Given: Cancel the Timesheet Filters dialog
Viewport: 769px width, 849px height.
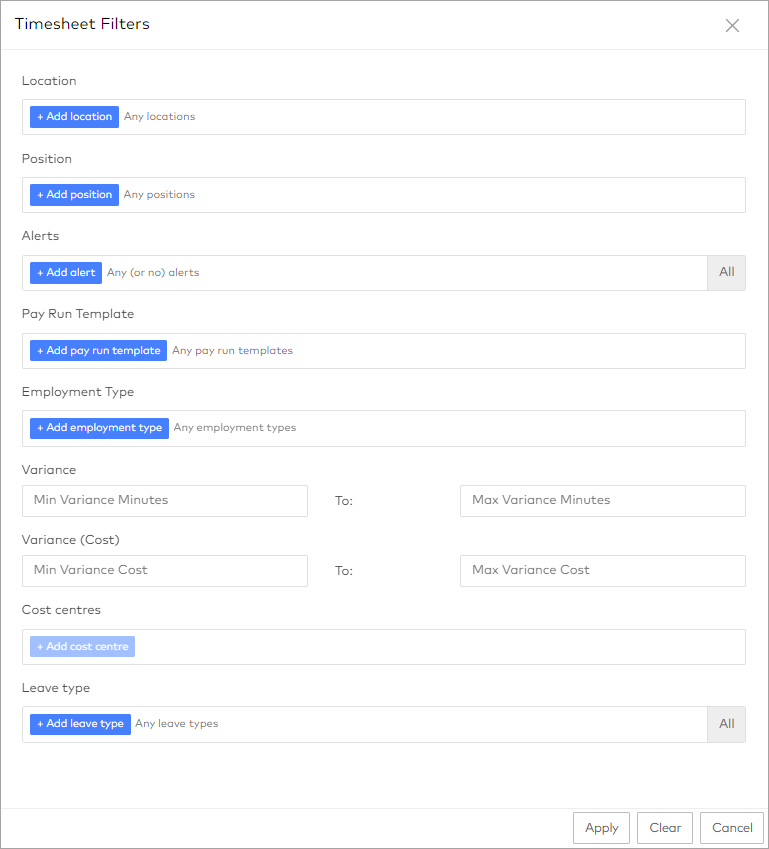Looking at the screenshot, I should point(731,827).
